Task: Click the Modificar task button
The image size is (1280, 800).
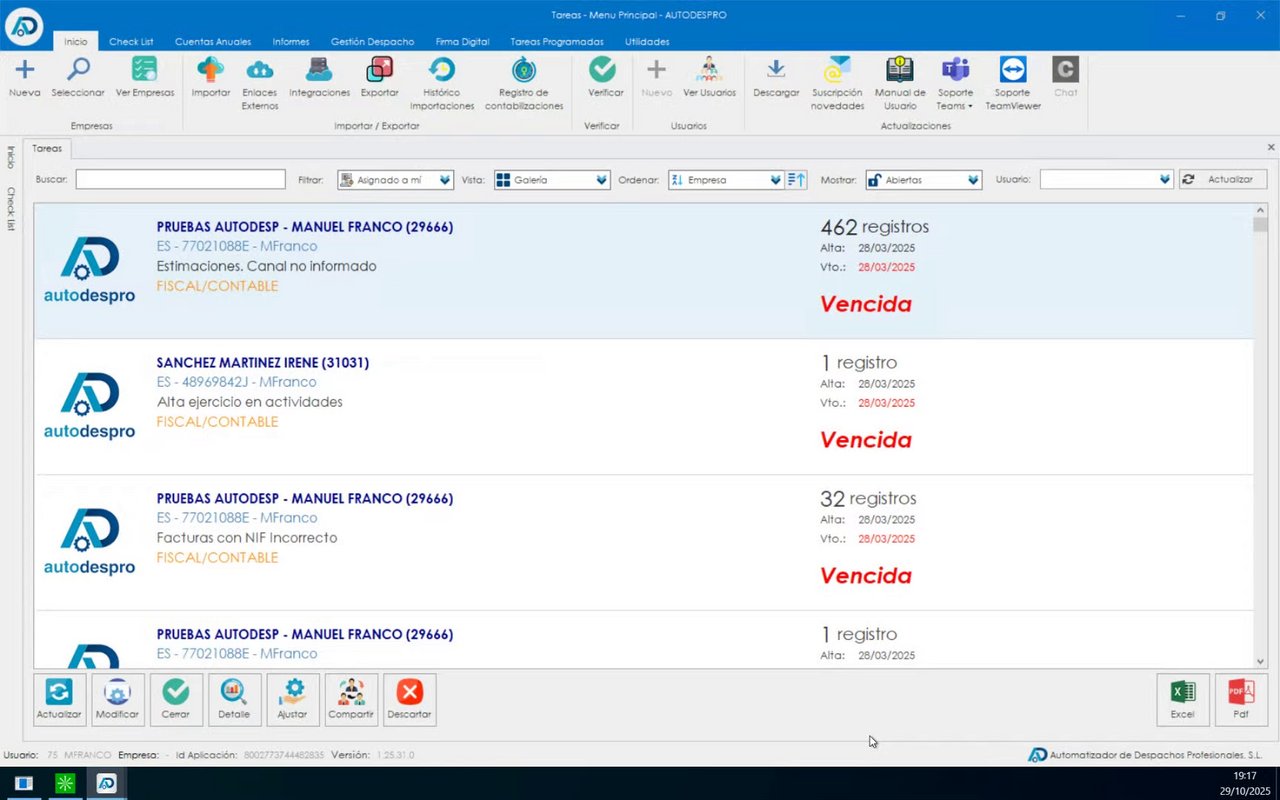Action: 117,699
